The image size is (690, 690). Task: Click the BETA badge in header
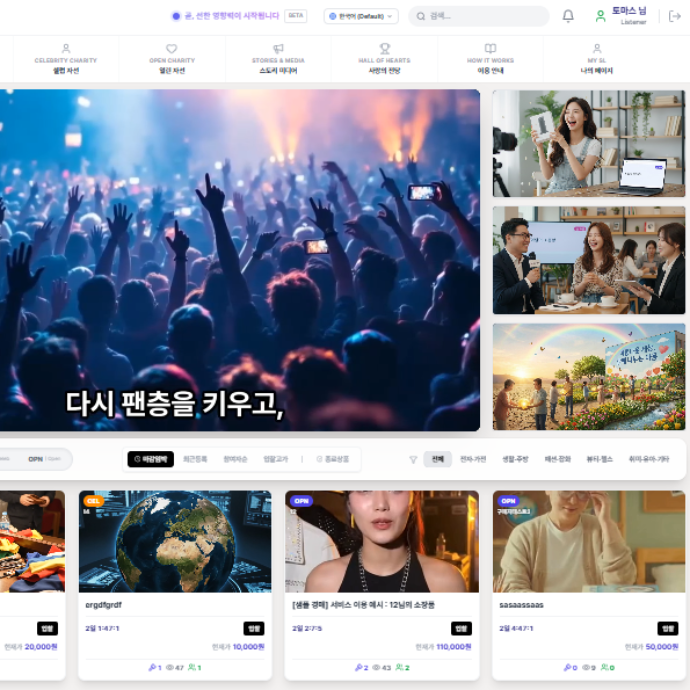coord(296,16)
